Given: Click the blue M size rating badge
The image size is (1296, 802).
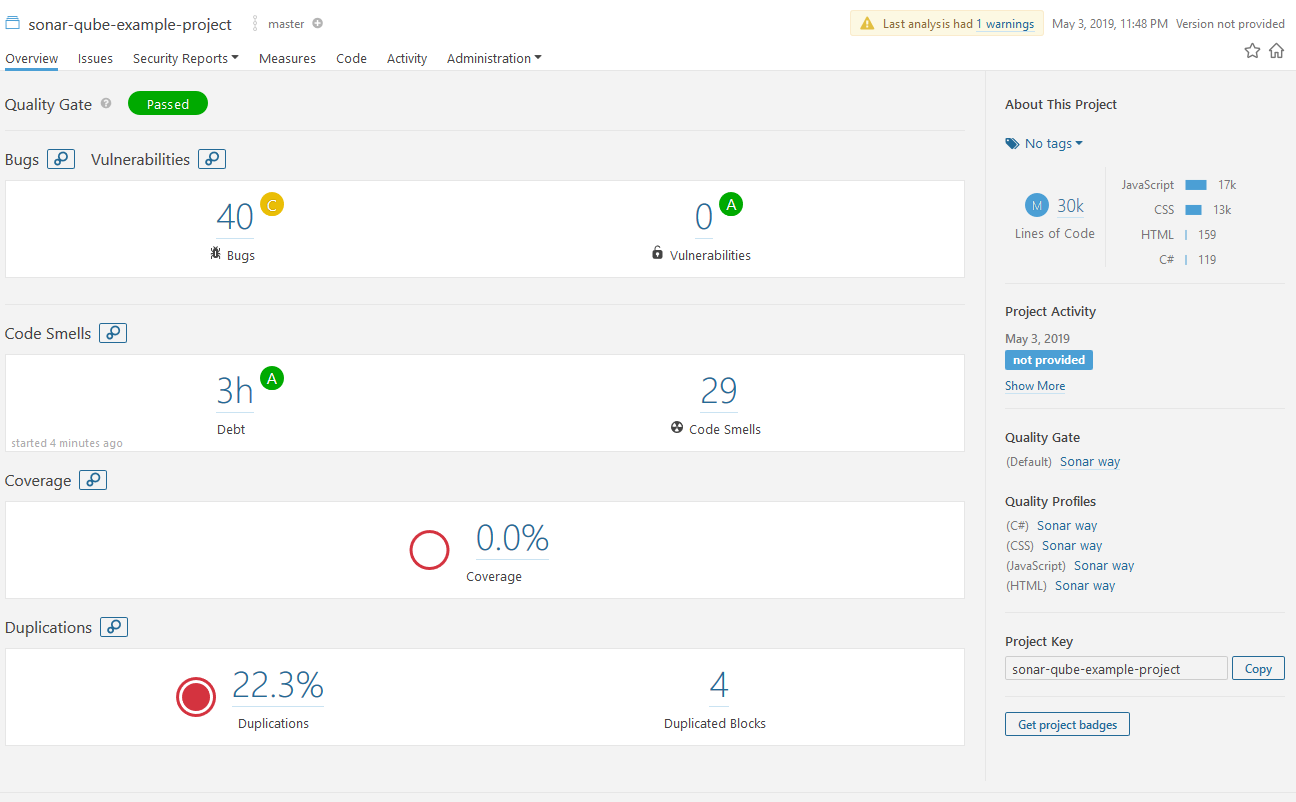Looking at the screenshot, I should [1036, 205].
